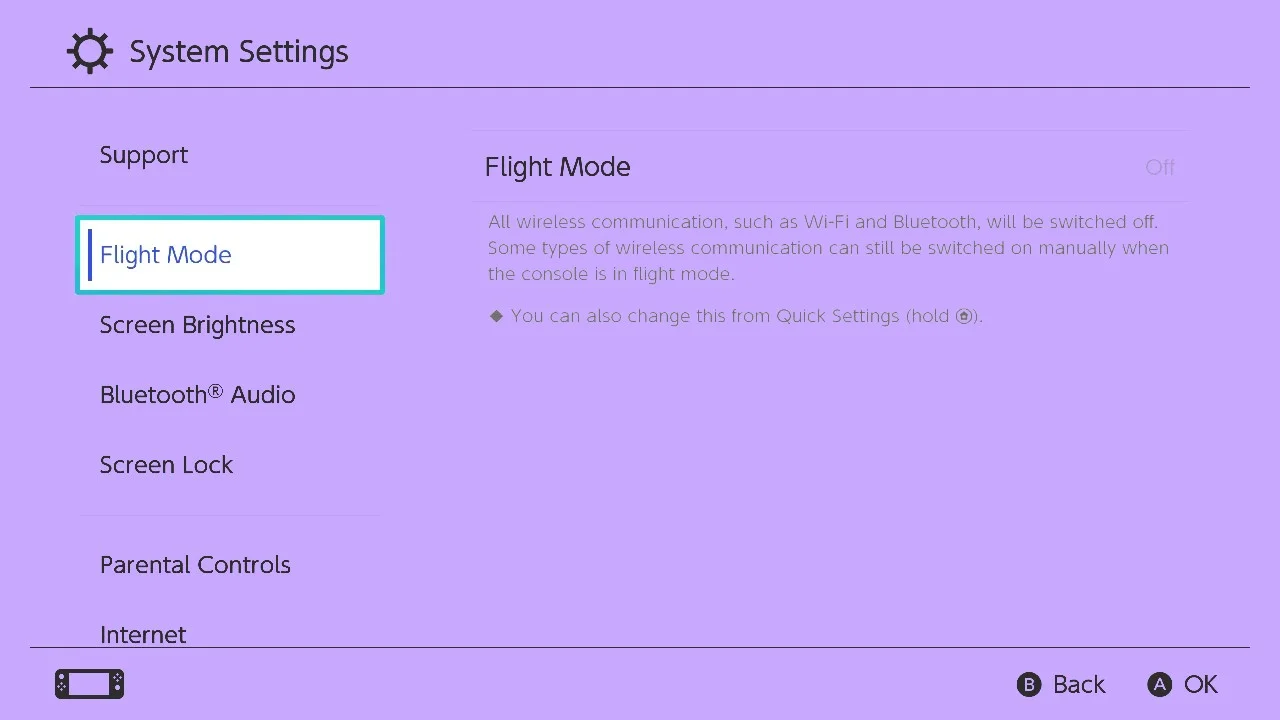Viewport: 1280px width, 720px height.
Task: Click the B button icon
Action: [1029, 684]
